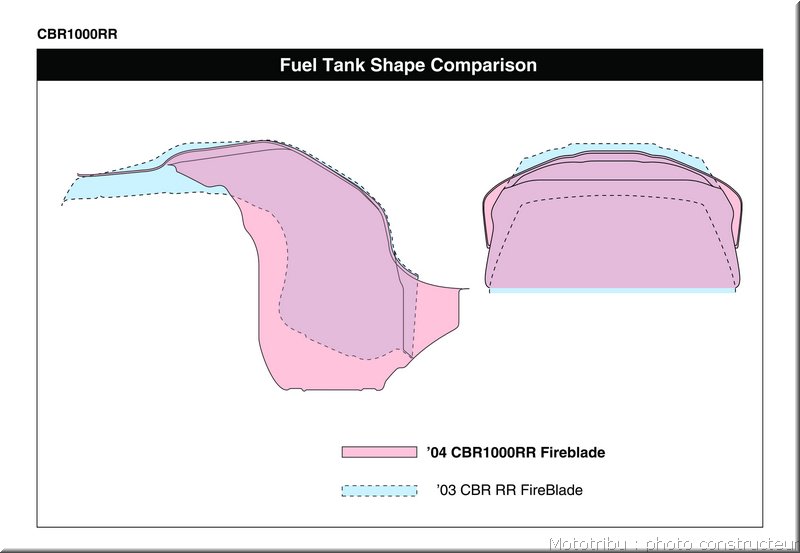Click the rear-view fuel tank cross-section diagram

click(612, 218)
